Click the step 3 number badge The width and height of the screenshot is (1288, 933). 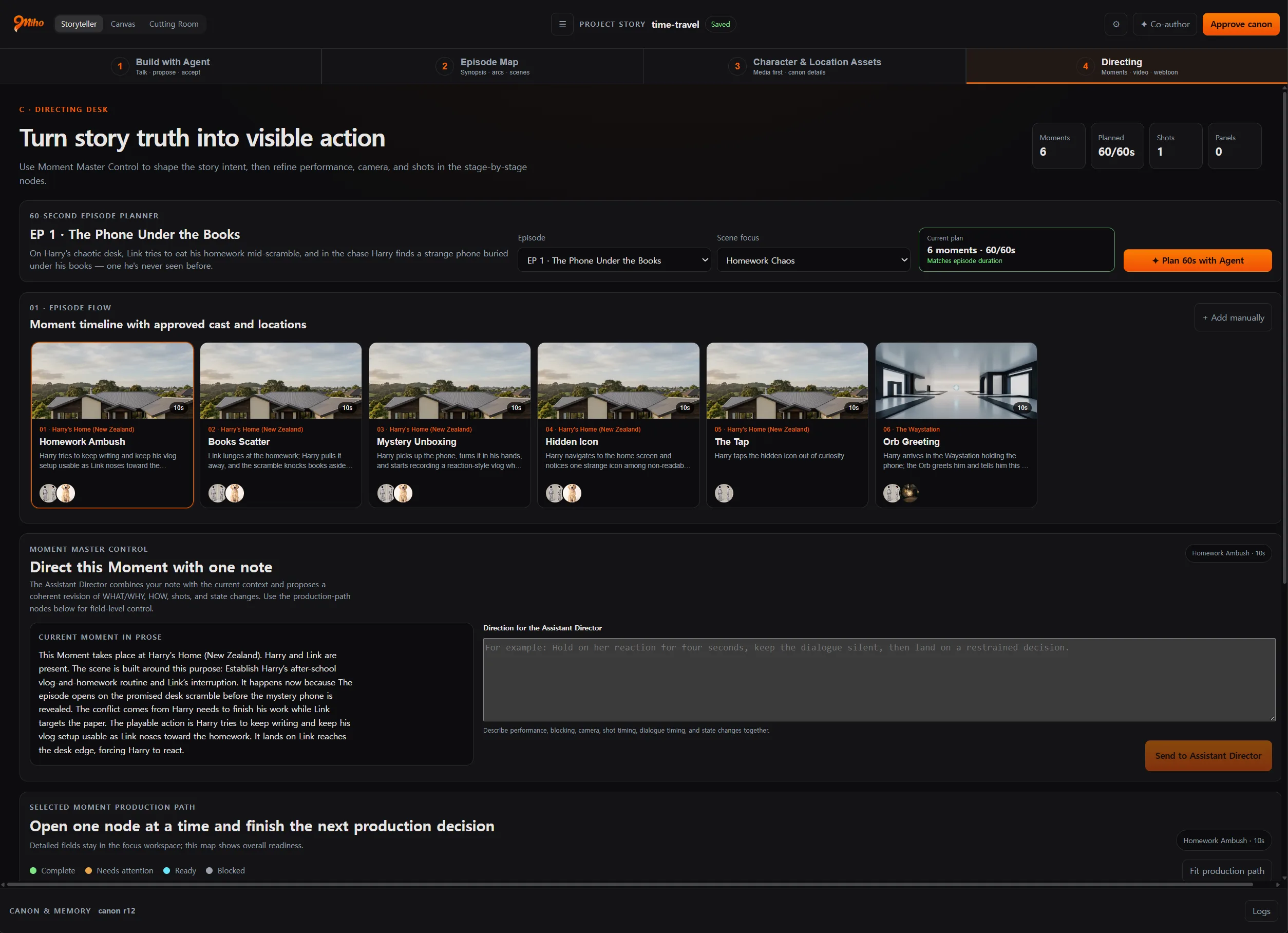(x=737, y=66)
